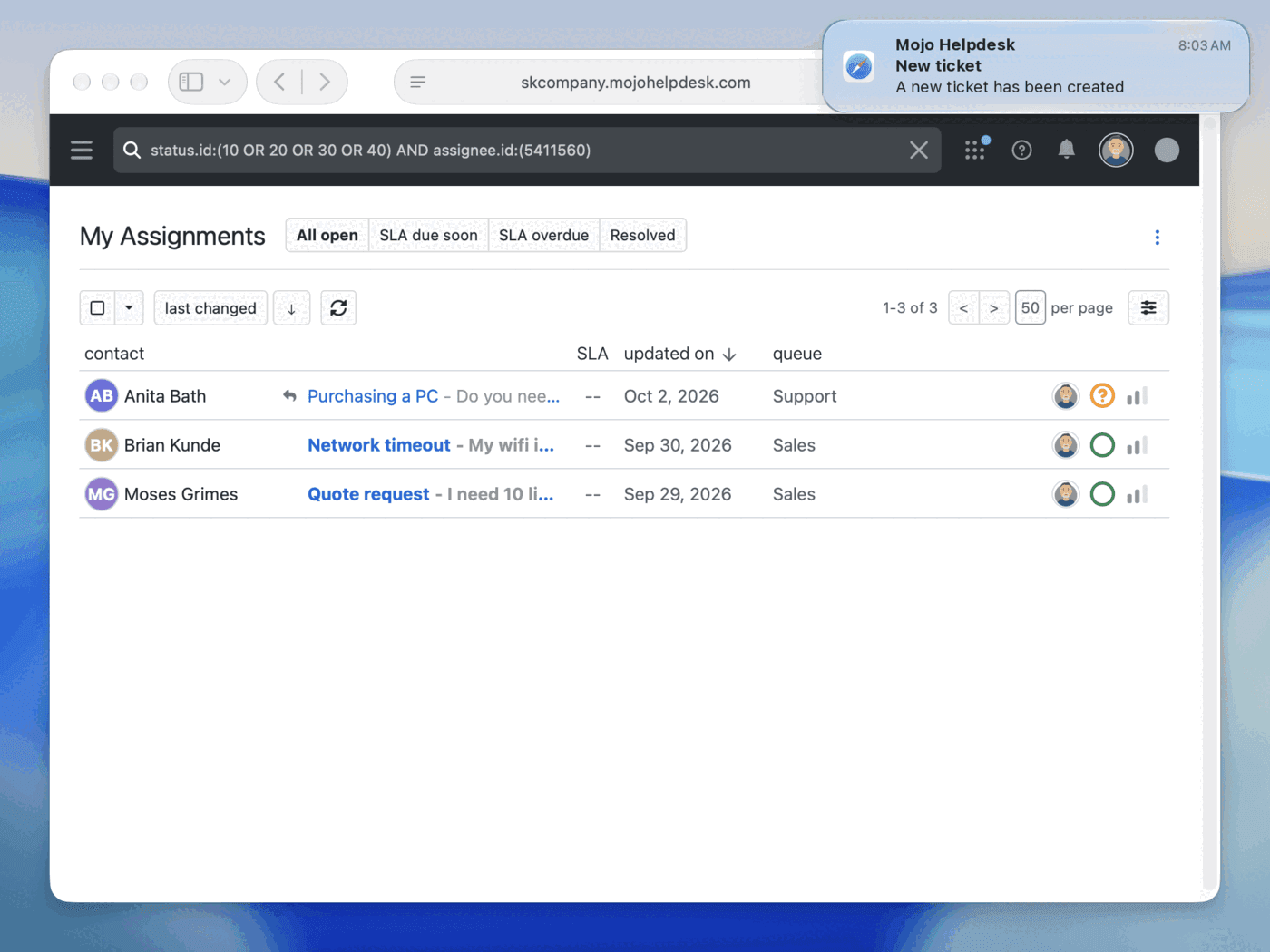Switch to the All open tab
Screen dimensions: 1270x952
click(x=327, y=235)
